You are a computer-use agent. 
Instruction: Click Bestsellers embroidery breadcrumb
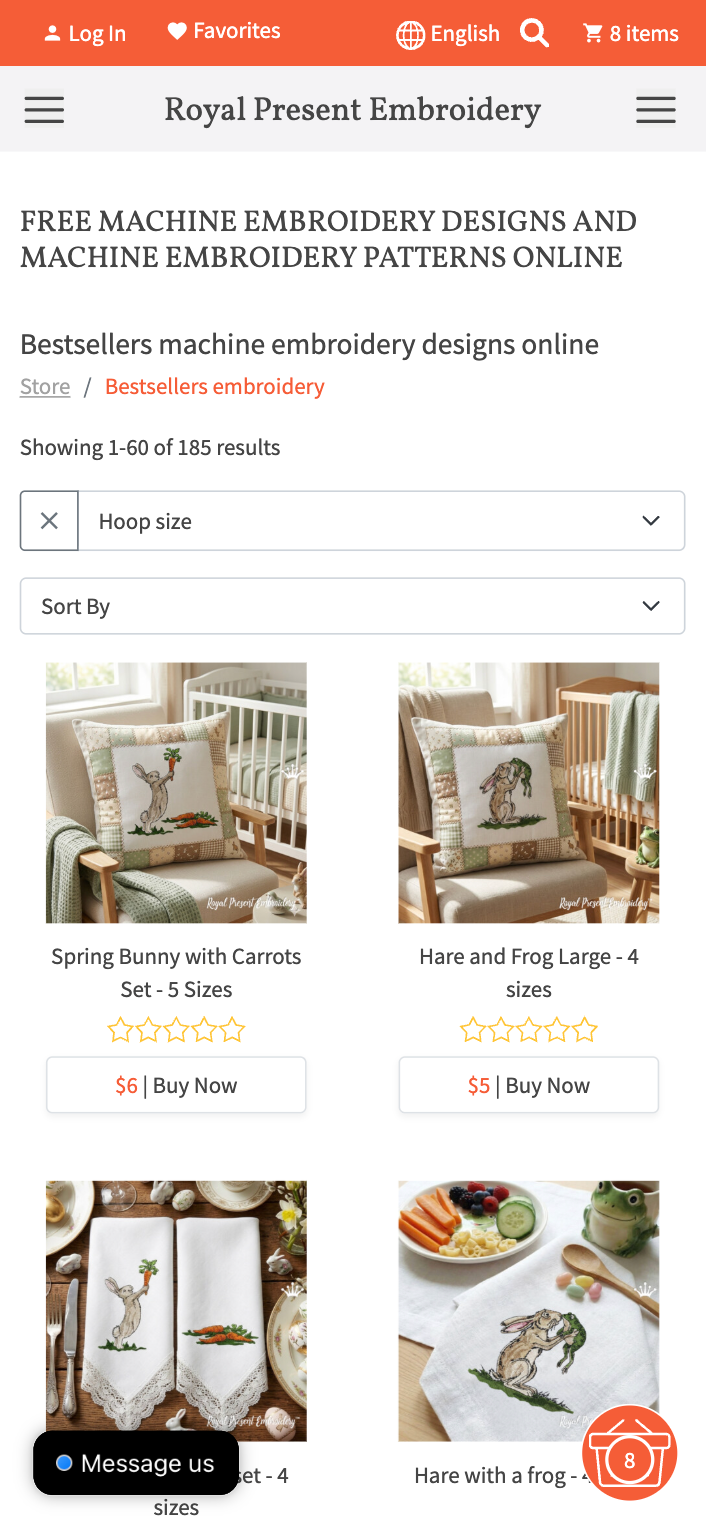click(214, 387)
